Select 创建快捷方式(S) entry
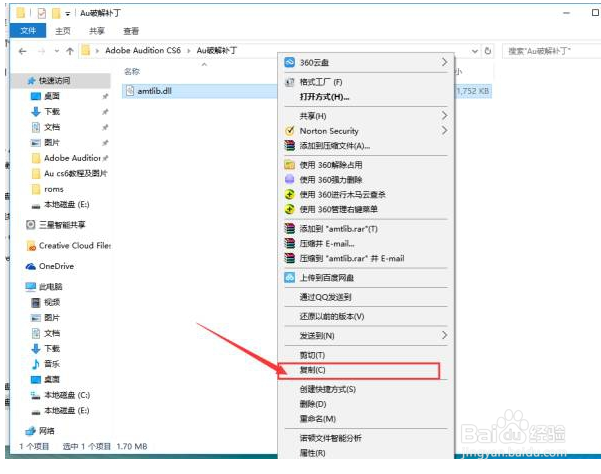 tap(366, 389)
